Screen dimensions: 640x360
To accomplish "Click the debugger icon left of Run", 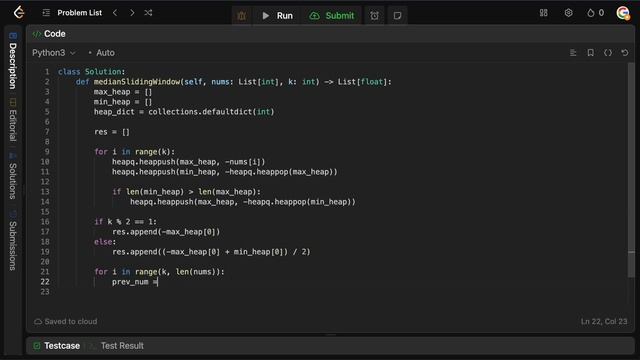I will (x=242, y=16).
